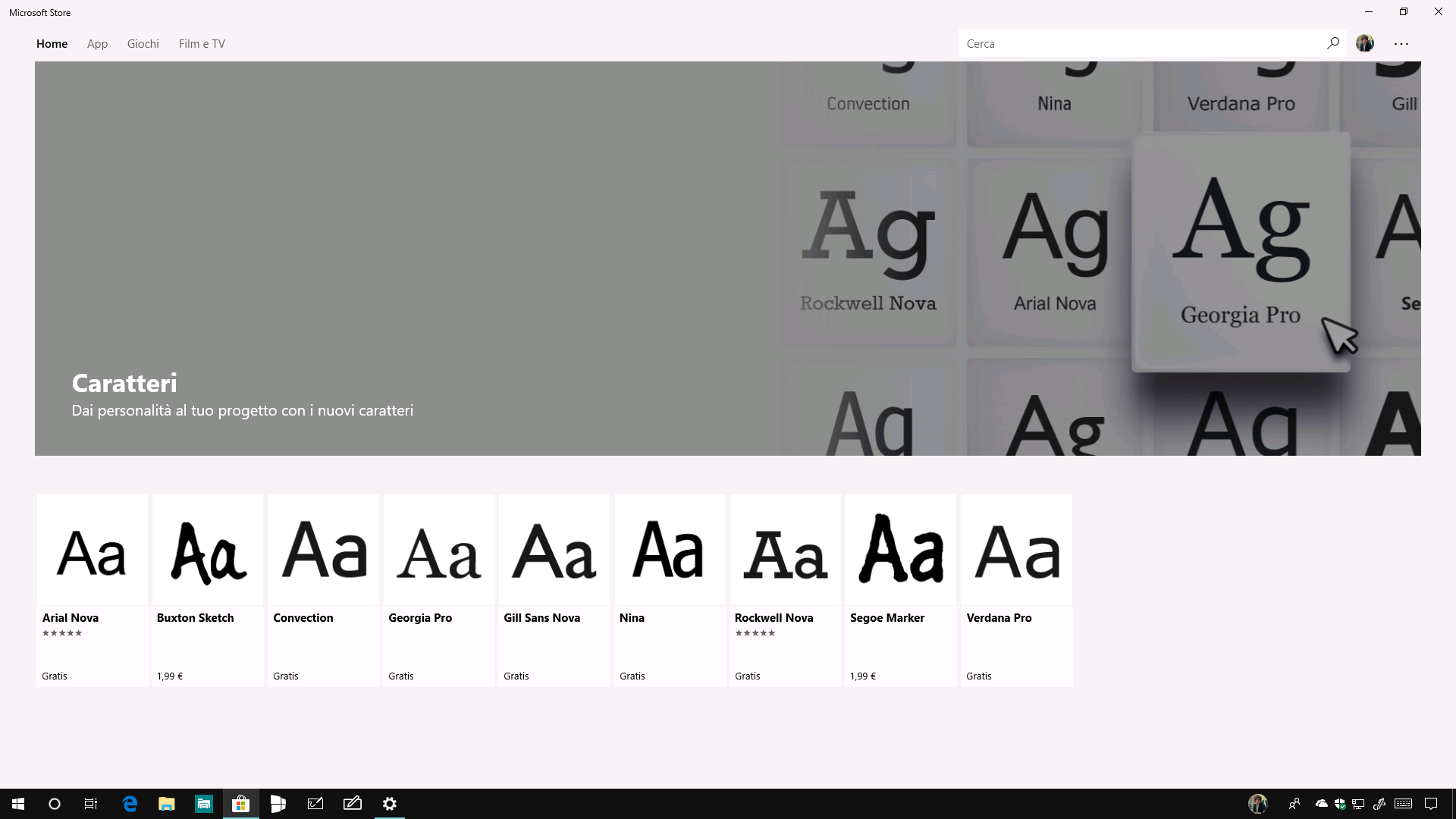Viewport: 1456px width, 819px height.
Task: Click the banner subtitle about nuovi caratteri
Action: pos(243,410)
